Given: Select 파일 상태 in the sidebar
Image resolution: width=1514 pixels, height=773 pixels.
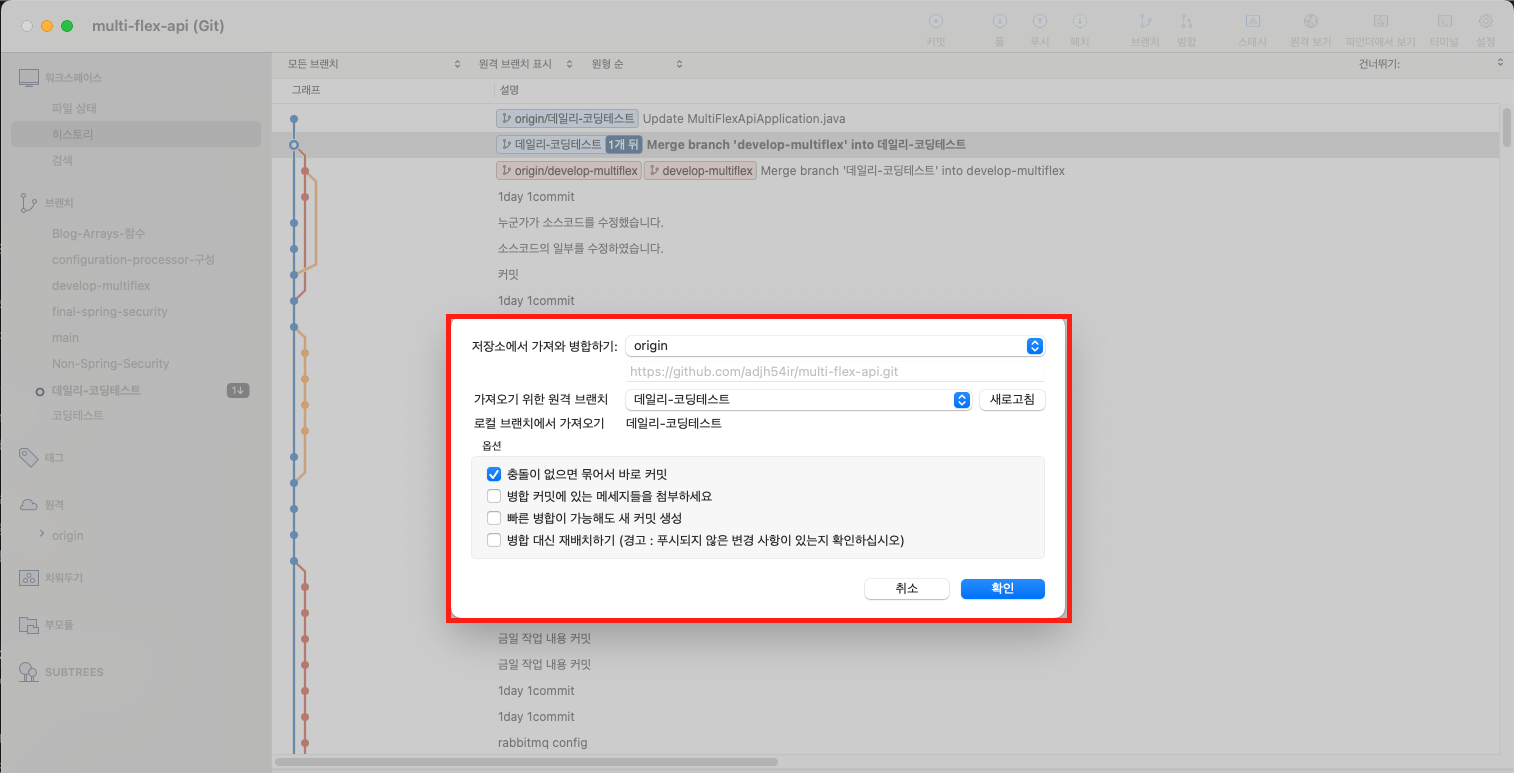Looking at the screenshot, I should (74, 108).
